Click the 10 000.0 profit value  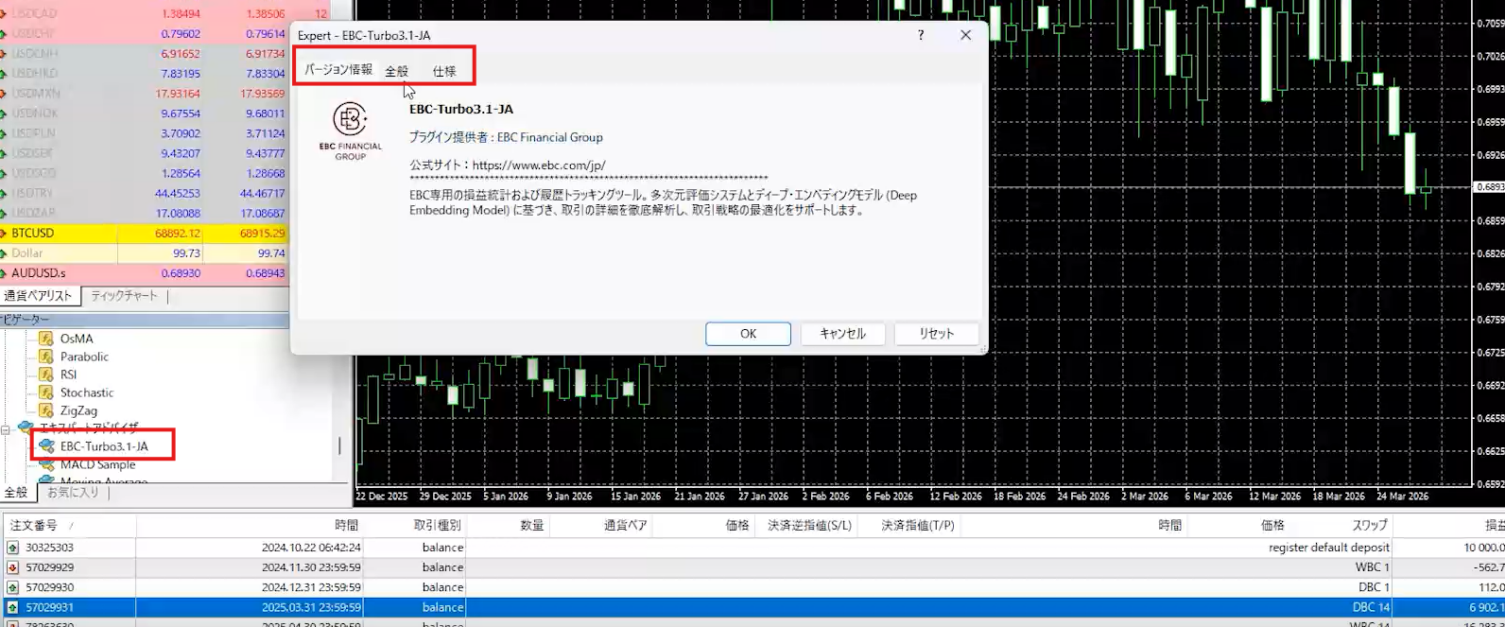(x=1483, y=548)
